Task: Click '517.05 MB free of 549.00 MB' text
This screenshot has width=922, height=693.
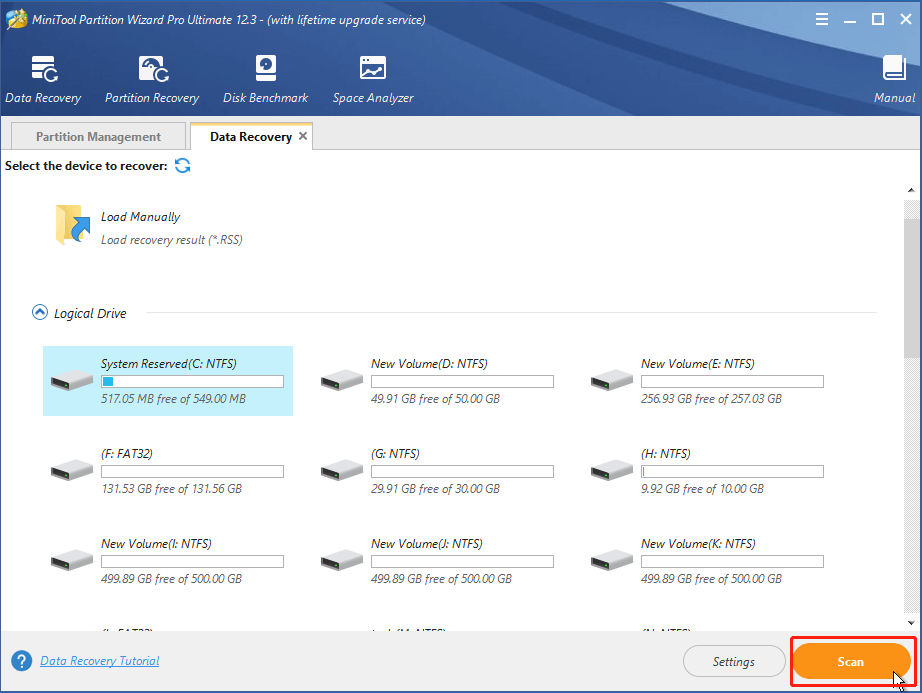Action: coord(173,399)
